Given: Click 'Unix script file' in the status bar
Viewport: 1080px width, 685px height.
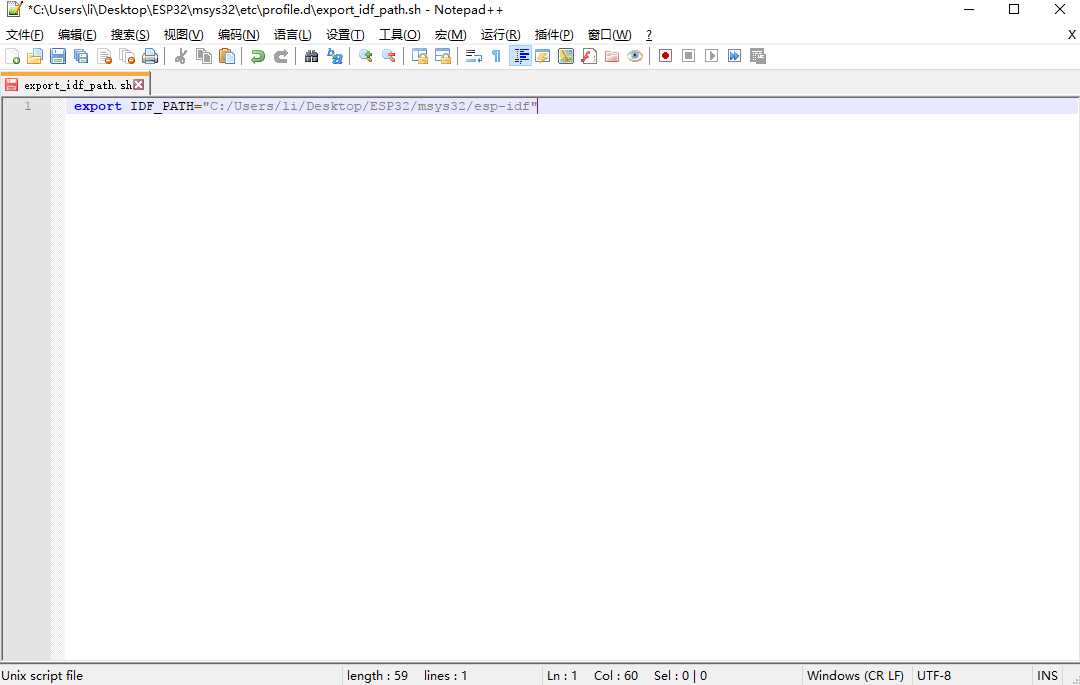Looking at the screenshot, I should tap(43, 675).
